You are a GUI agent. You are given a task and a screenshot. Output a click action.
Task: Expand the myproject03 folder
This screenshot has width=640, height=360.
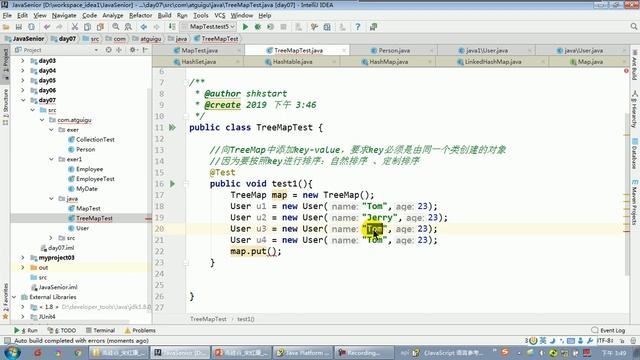click(23, 258)
